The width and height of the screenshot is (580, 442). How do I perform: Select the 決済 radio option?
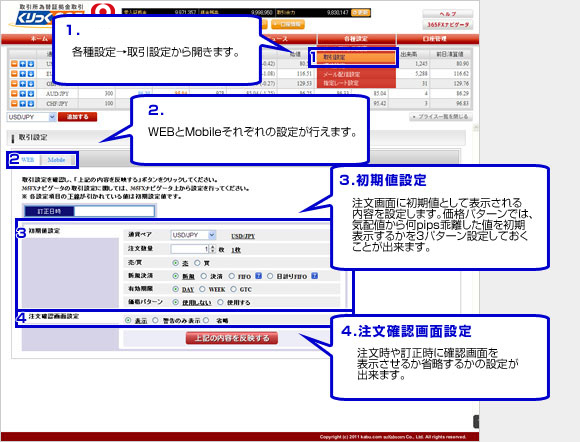pyautogui.click(x=204, y=276)
